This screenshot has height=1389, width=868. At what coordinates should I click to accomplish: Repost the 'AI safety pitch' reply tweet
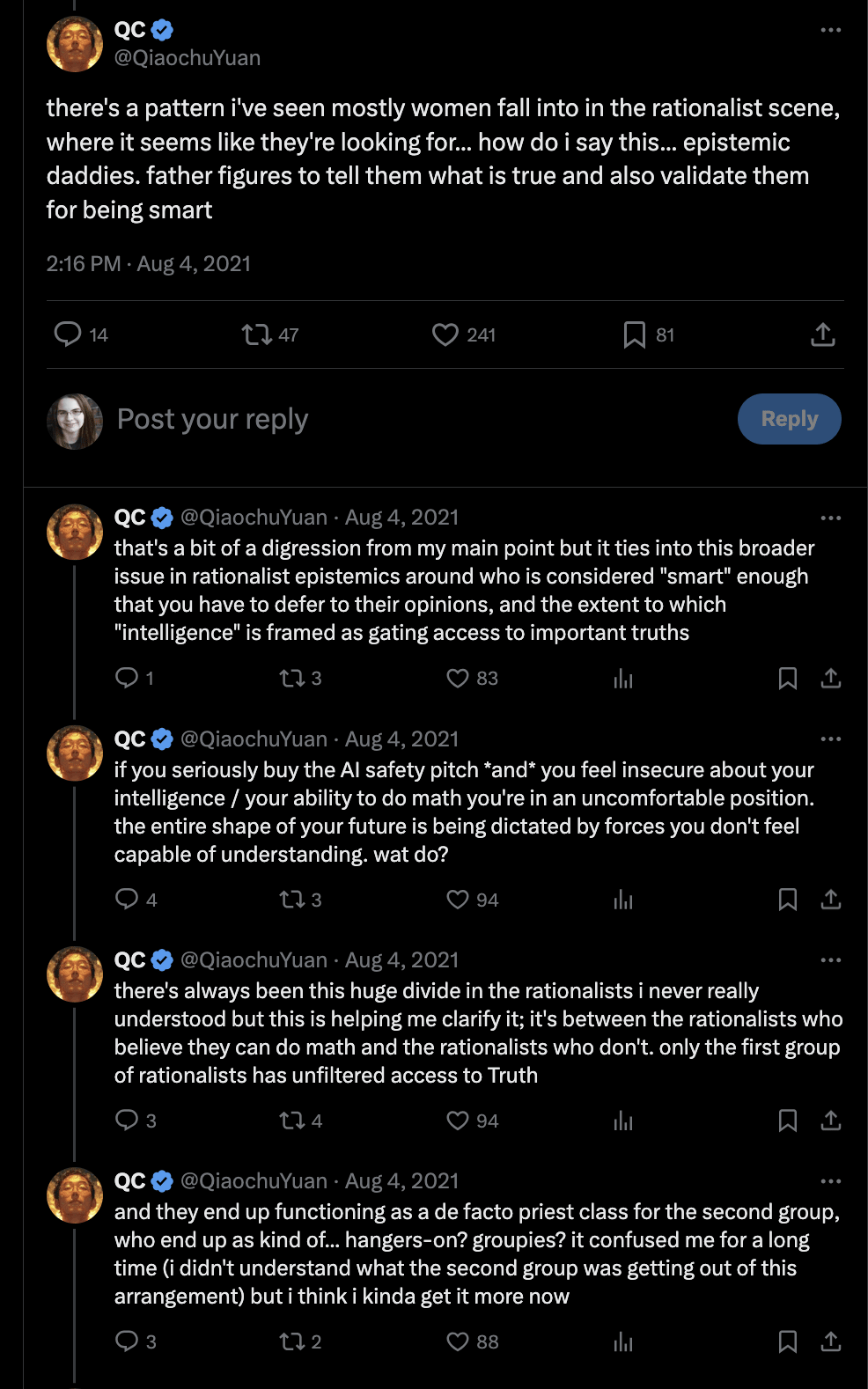pos(291,900)
